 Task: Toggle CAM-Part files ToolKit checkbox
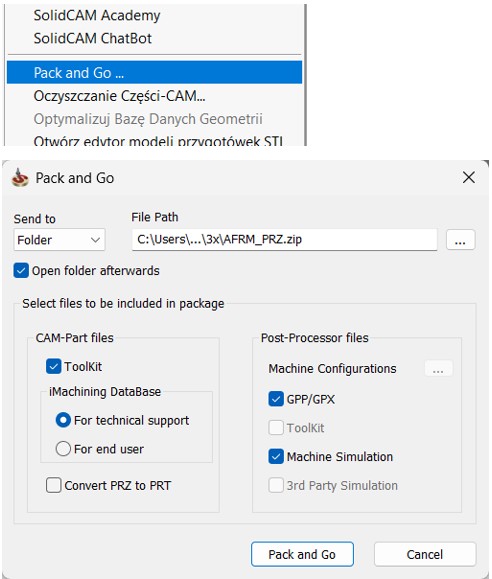54,367
